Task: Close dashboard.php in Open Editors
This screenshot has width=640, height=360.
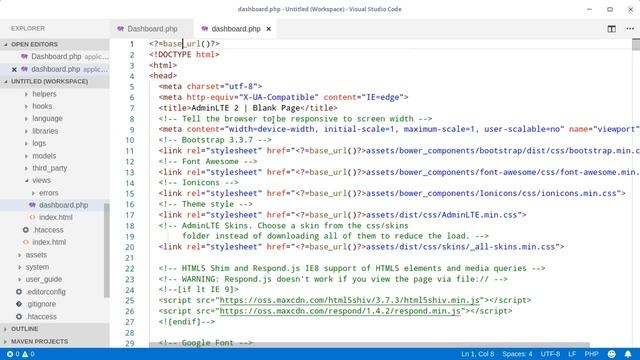Action: tap(14, 69)
